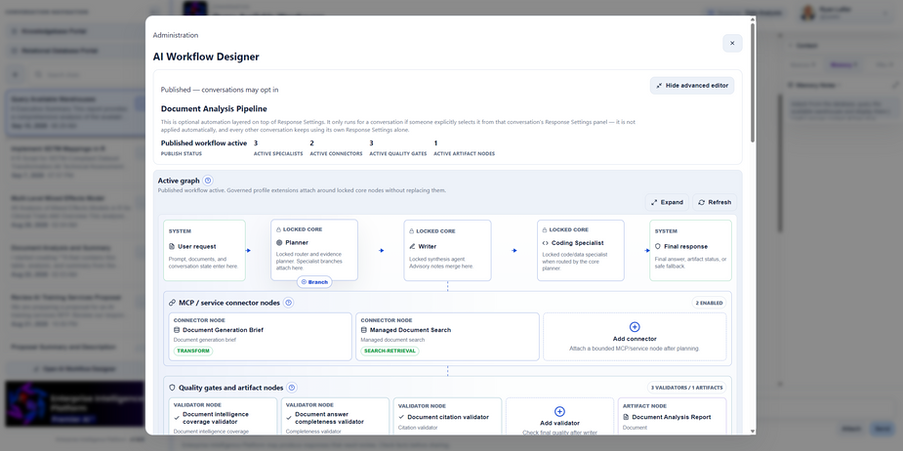Click the plus icon for Add validator
The height and width of the screenshot is (451, 903).
(x=559, y=411)
